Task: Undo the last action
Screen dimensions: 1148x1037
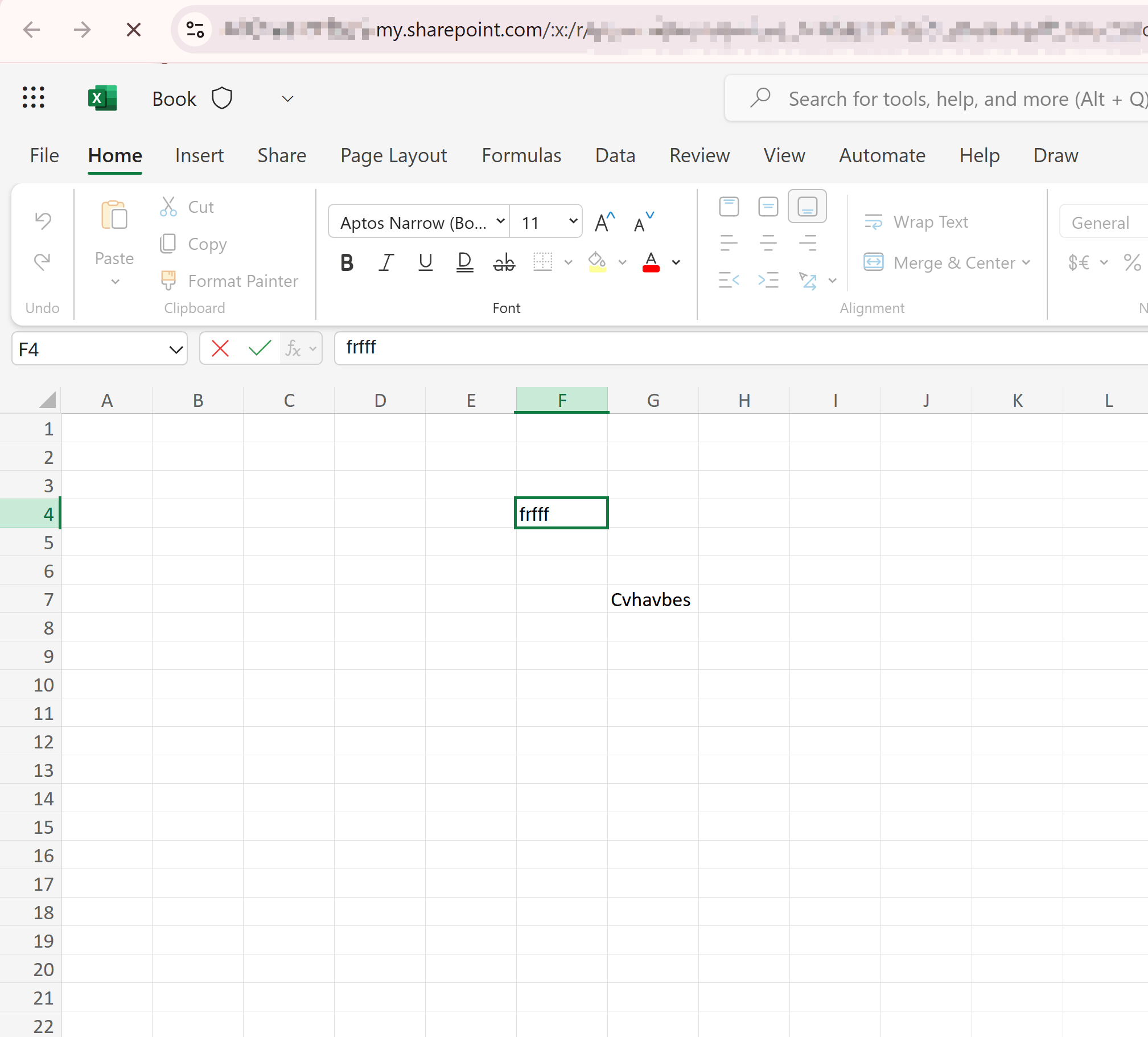Action: pos(42,221)
